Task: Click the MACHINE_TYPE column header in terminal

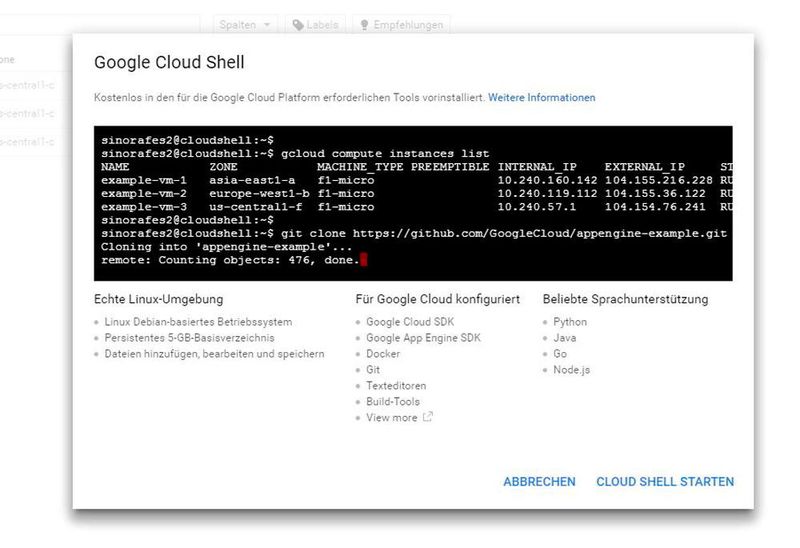Action: click(360, 167)
